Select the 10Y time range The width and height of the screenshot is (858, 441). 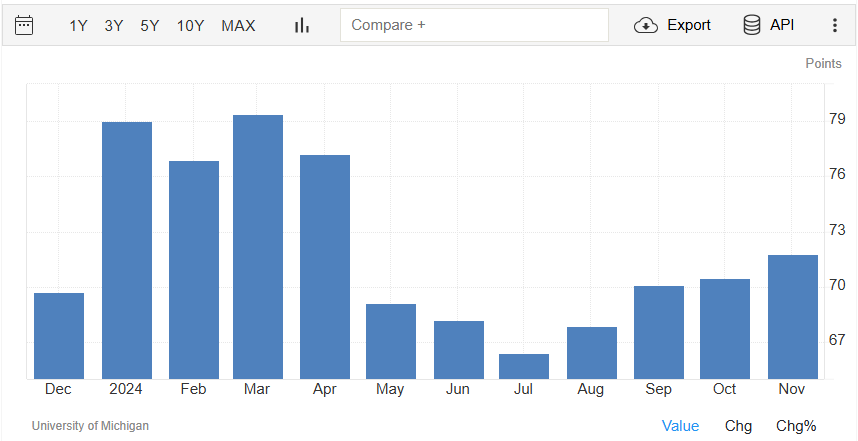(x=190, y=26)
